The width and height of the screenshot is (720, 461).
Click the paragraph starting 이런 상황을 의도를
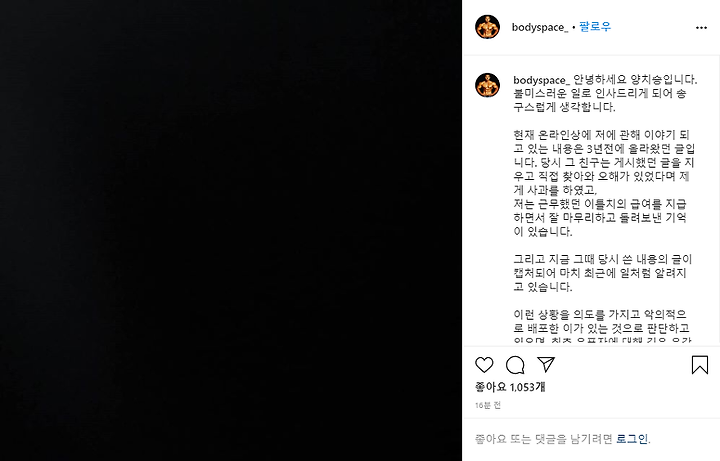point(602,326)
